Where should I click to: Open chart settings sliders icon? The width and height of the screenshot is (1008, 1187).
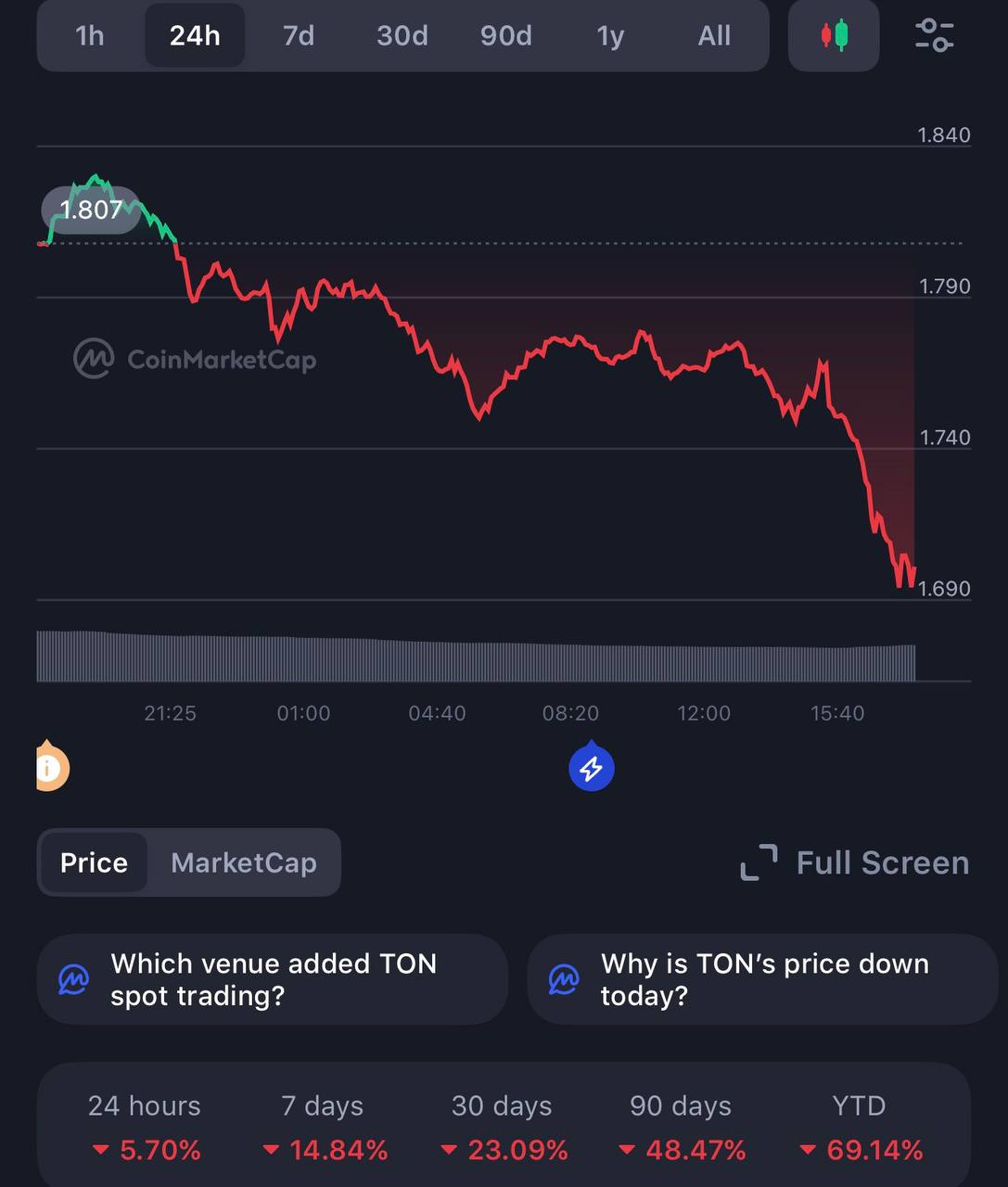pyautogui.click(x=934, y=36)
